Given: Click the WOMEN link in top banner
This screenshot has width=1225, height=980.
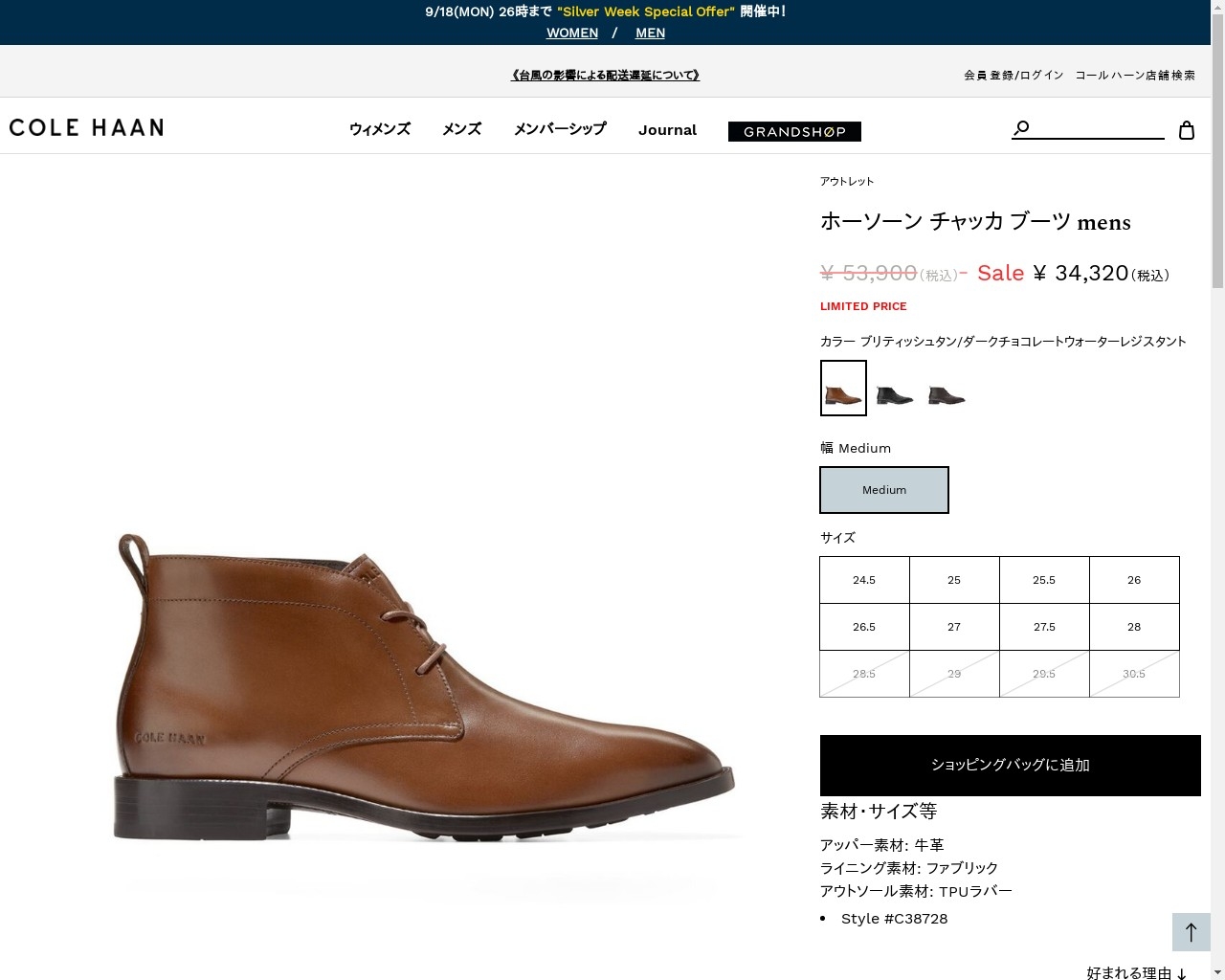Looking at the screenshot, I should coord(572,33).
